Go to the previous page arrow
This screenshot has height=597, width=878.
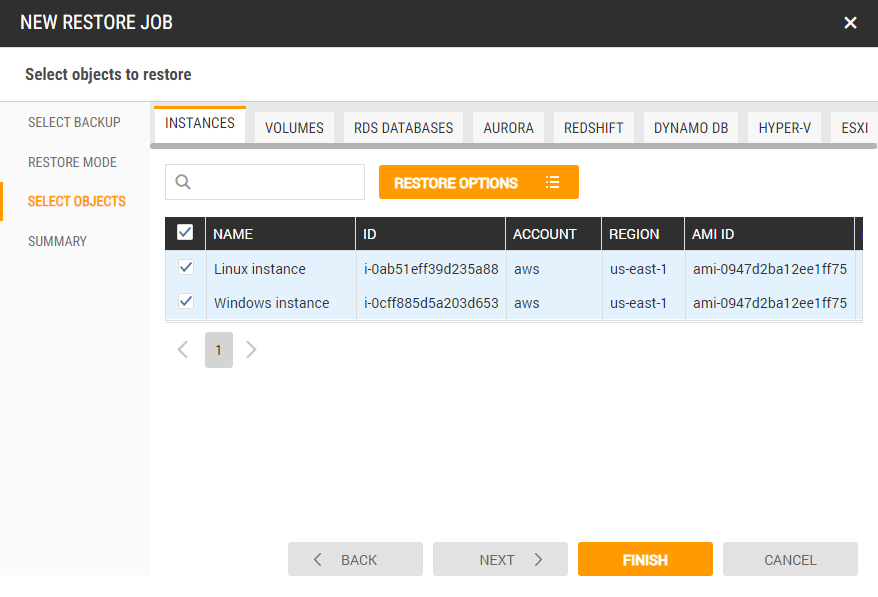pyautogui.click(x=183, y=350)
